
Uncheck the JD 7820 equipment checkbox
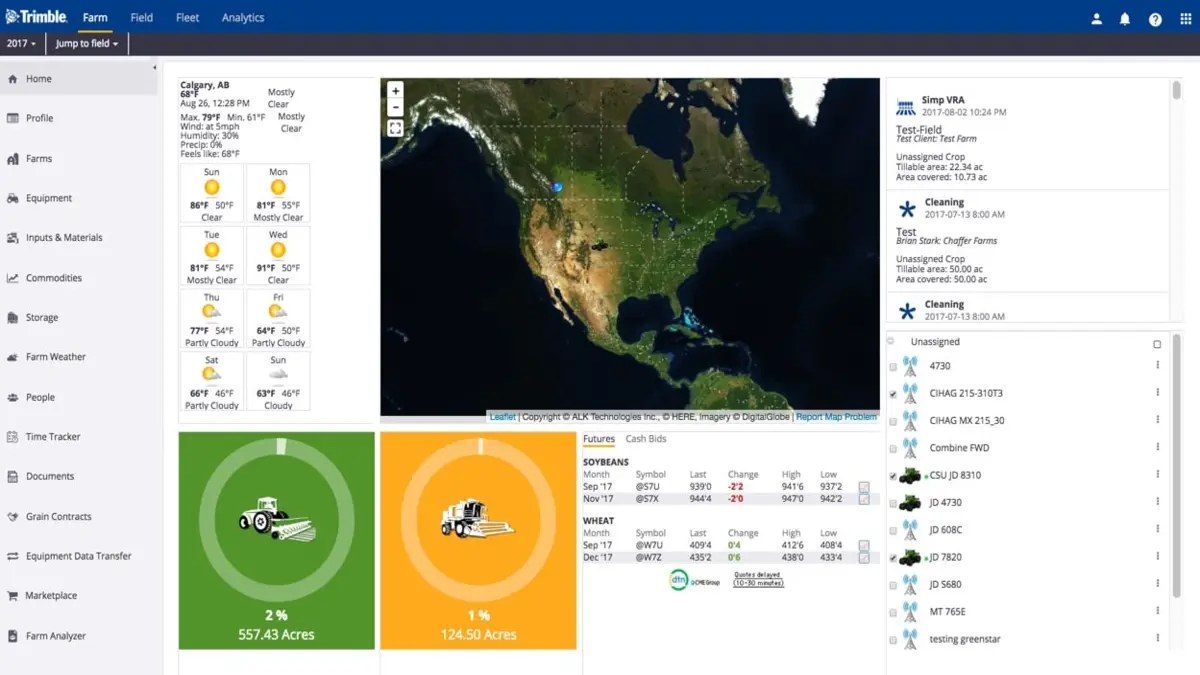tap(893, 558)
